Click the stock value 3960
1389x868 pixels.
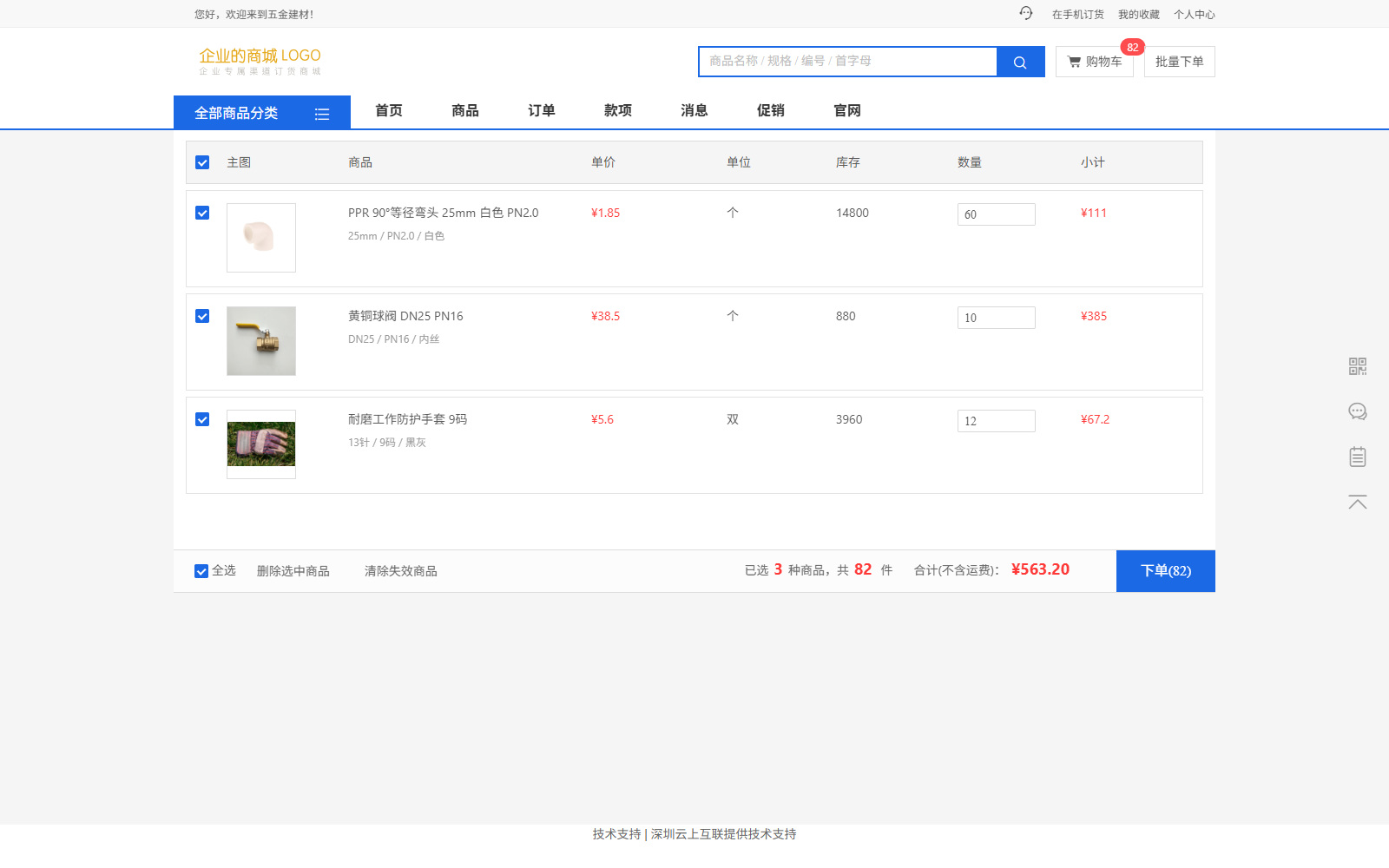point(849,419)
